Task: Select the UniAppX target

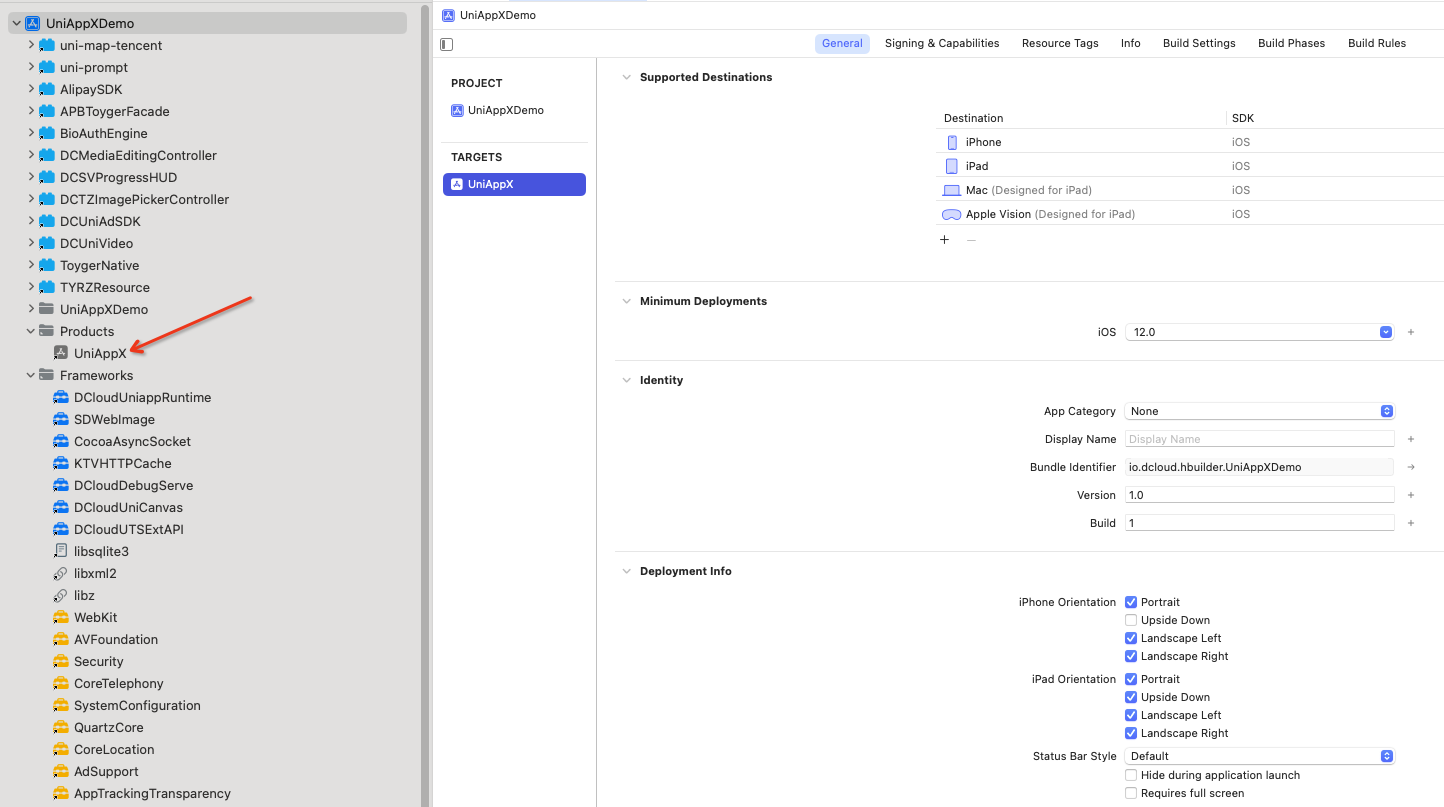Action: (514, 184)
